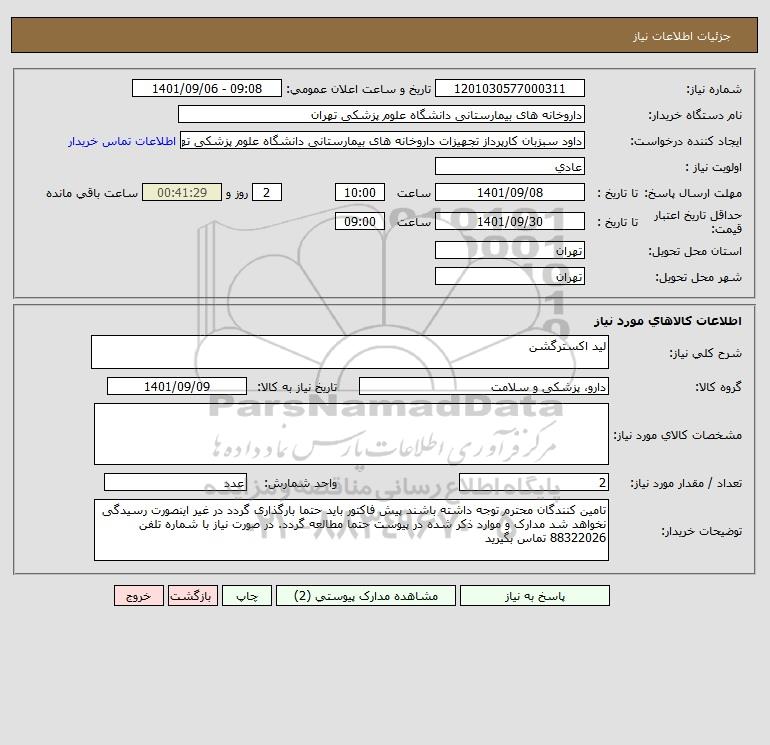Click the استان محل تحویل label
Screen dimensions: 770x745
click(x=695, y=251)
